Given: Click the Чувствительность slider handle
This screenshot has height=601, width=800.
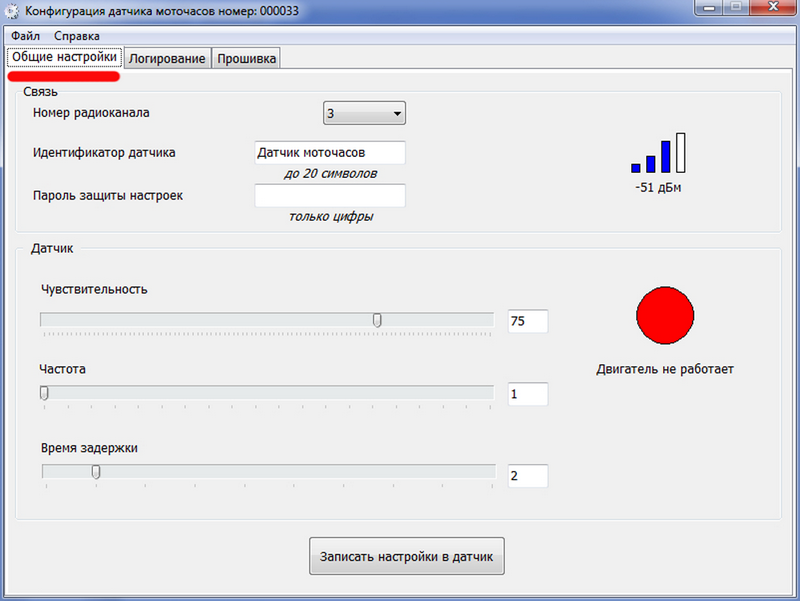Looking at the screenshot, I should pos(377,320).
